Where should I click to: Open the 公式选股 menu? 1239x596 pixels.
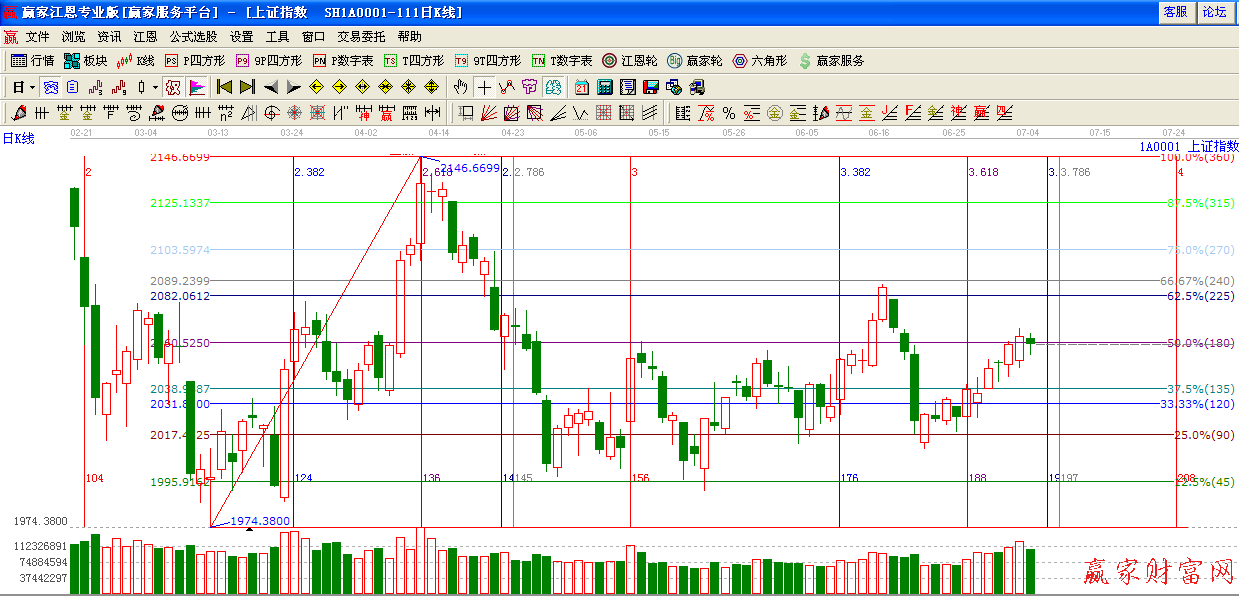(193, 36)
